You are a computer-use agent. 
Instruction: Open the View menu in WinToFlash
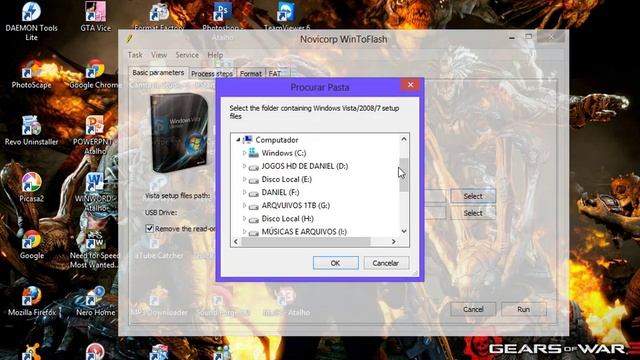tap(159, 55)
